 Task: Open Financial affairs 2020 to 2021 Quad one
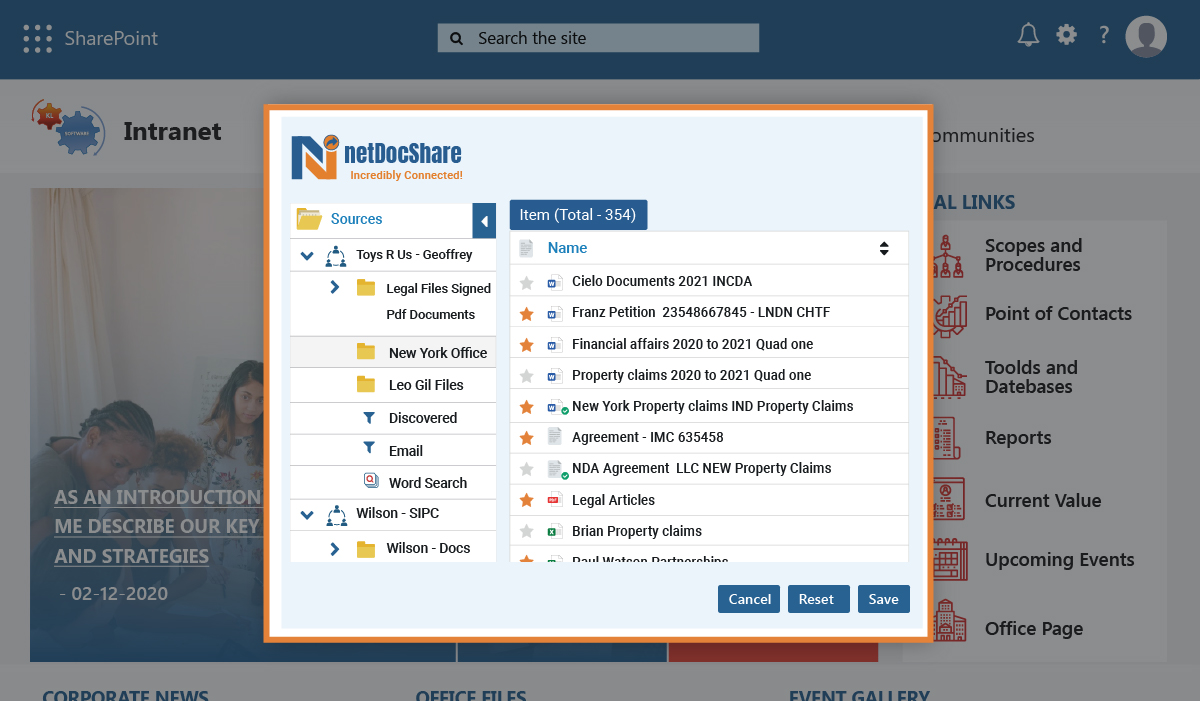point(692,344)
